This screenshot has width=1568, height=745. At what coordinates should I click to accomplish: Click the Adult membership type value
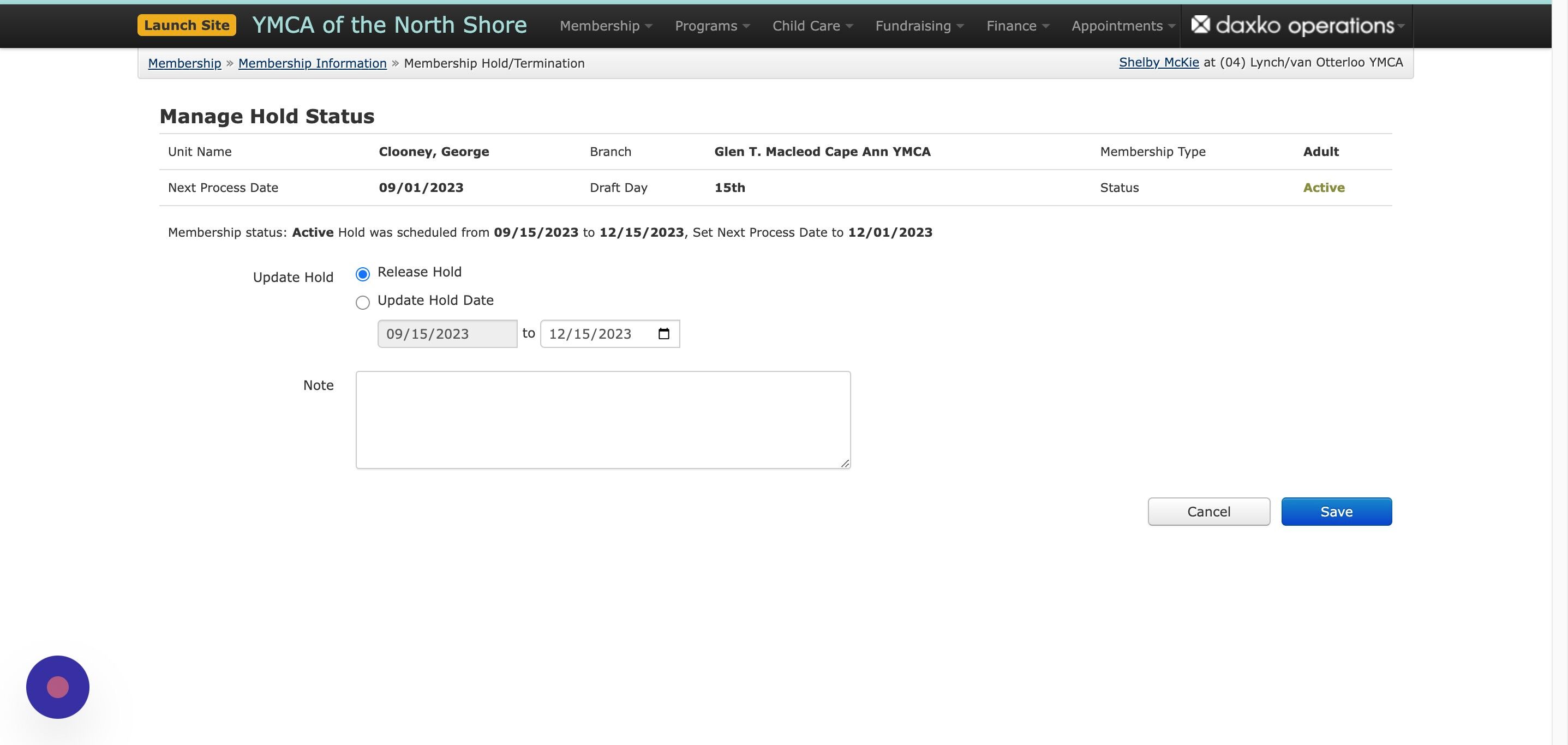[x=1321, y=152]
